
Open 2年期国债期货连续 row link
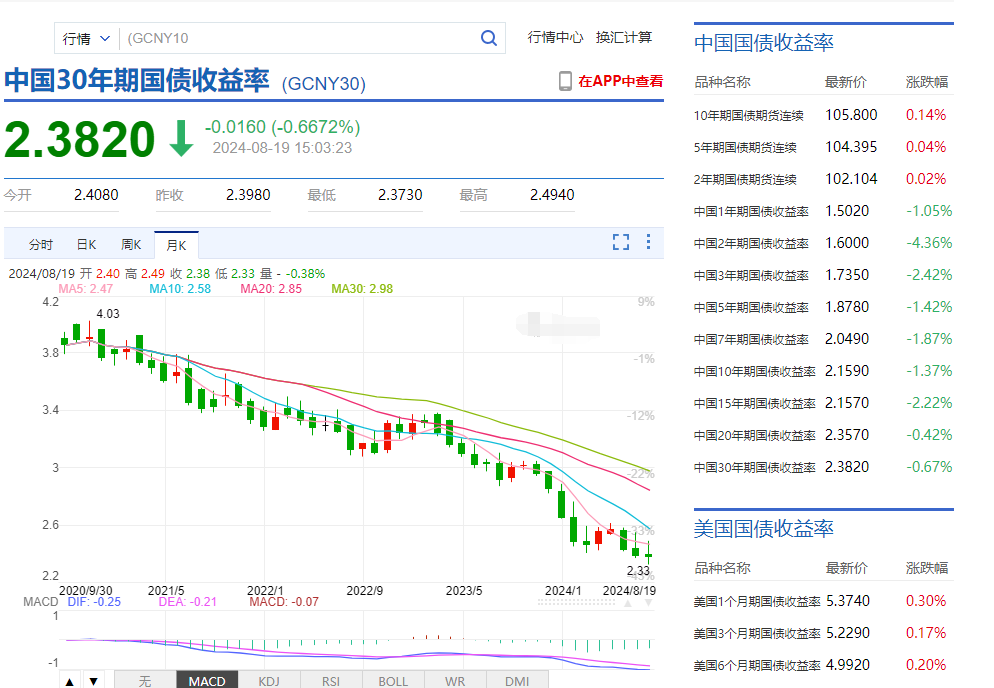(746, 179)
